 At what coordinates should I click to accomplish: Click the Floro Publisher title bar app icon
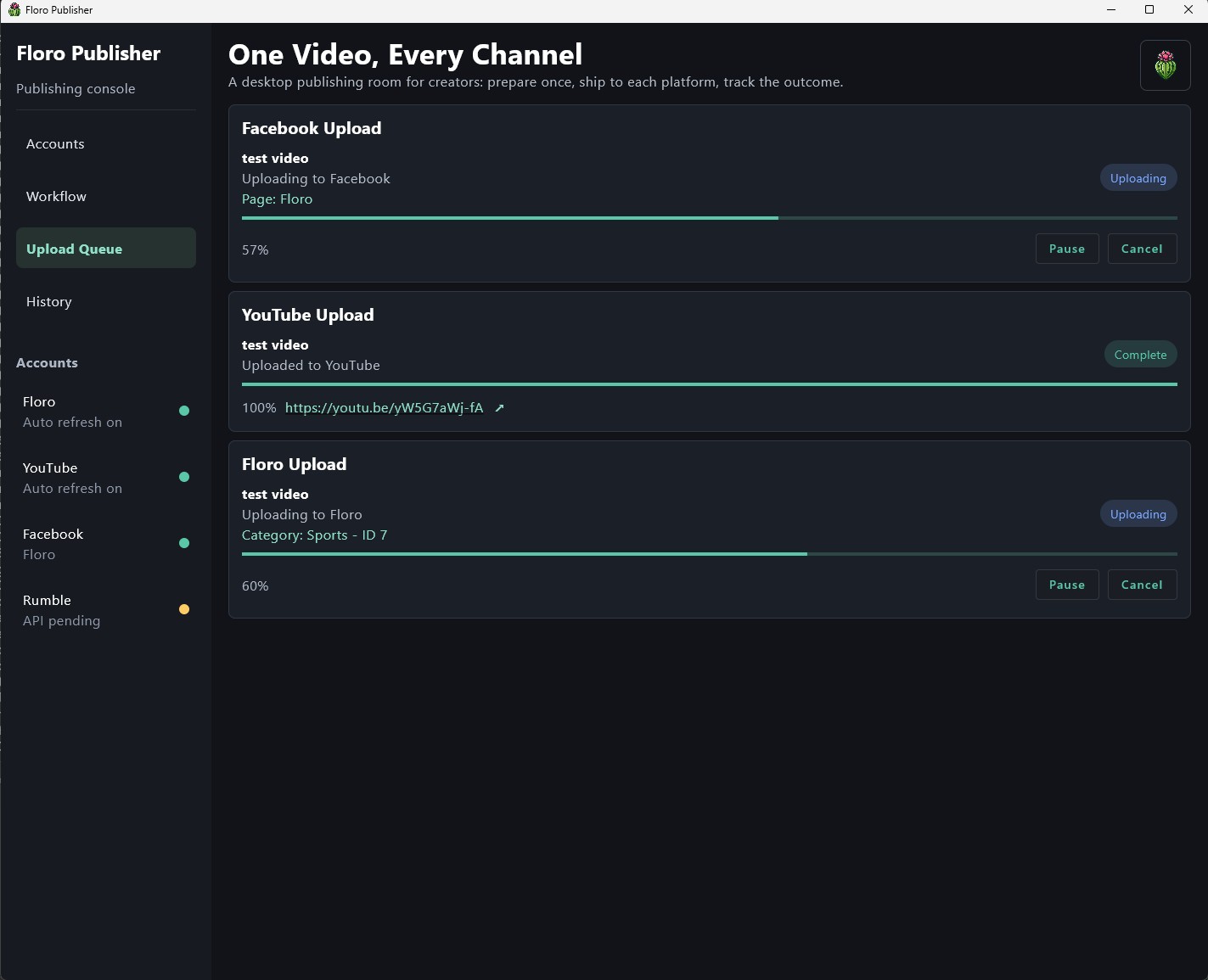click(x=14, y=9)
